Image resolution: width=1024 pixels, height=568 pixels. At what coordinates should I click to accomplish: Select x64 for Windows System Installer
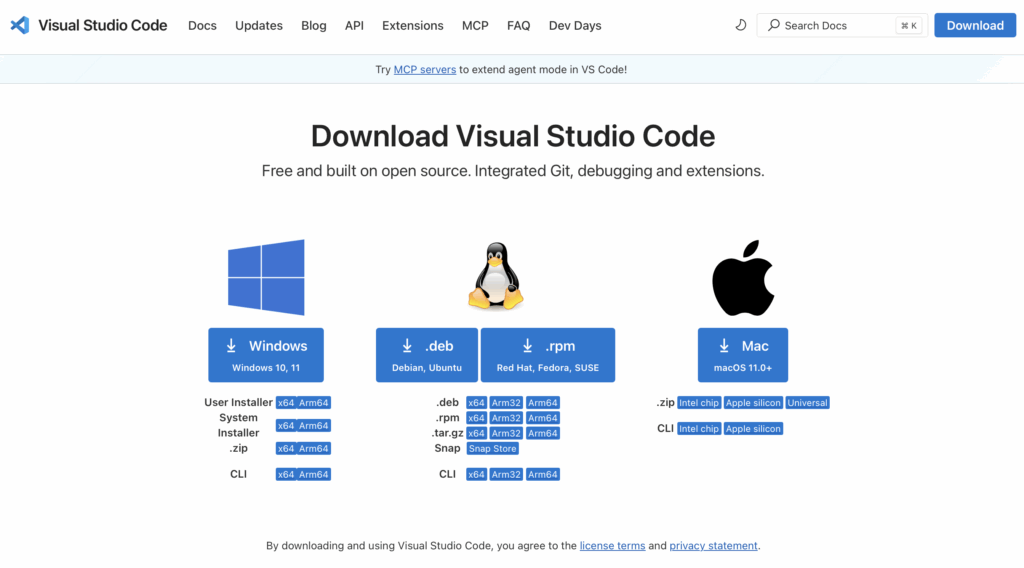click(x=286, y=426)
